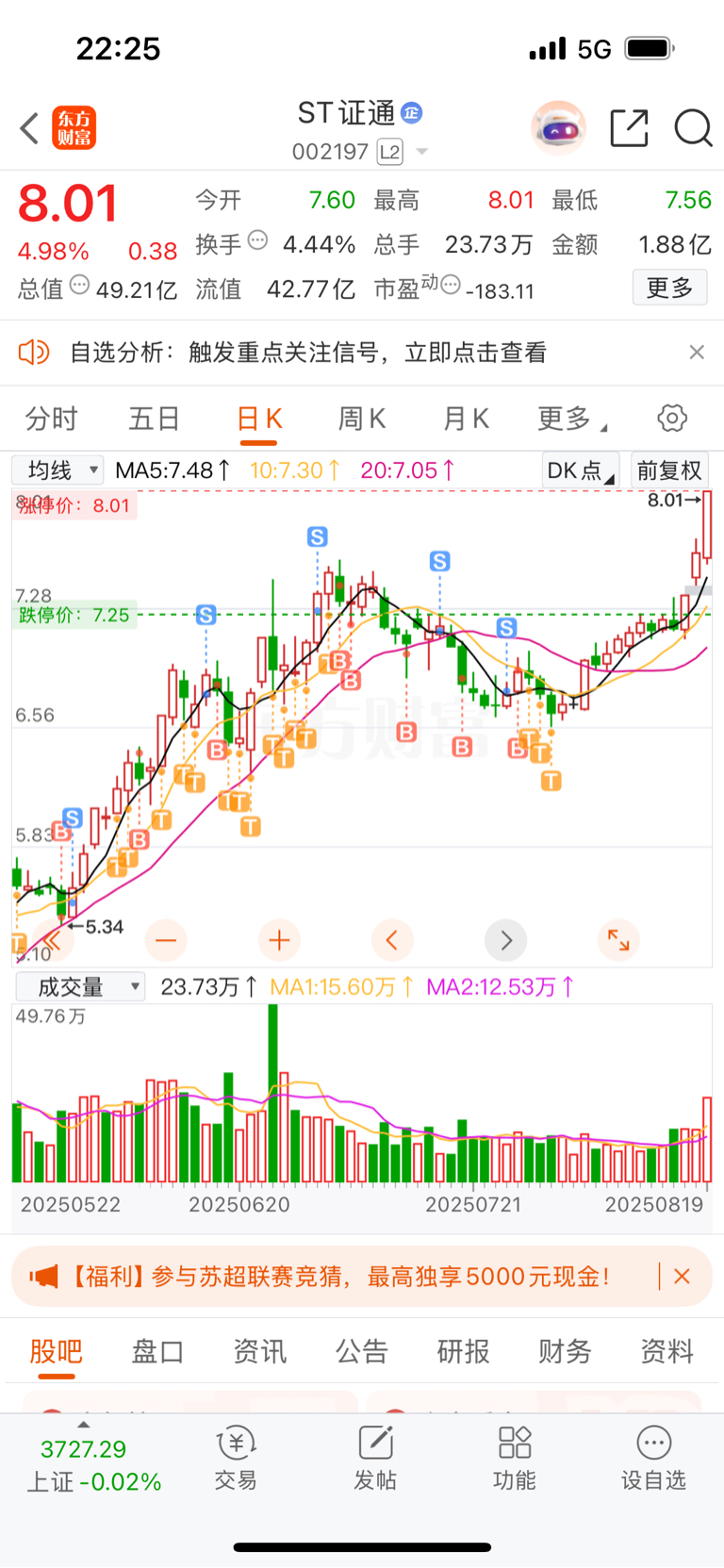724x1568 pixels.
Task: Open the AI robot assistant avatar
Action: (x=558, y=127)
